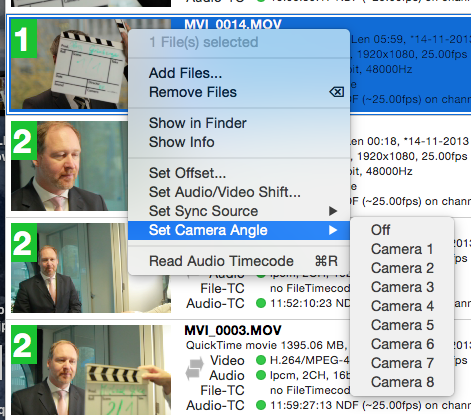
Task: Assign Camera 6 angle
Action: [x=402, y=344]
